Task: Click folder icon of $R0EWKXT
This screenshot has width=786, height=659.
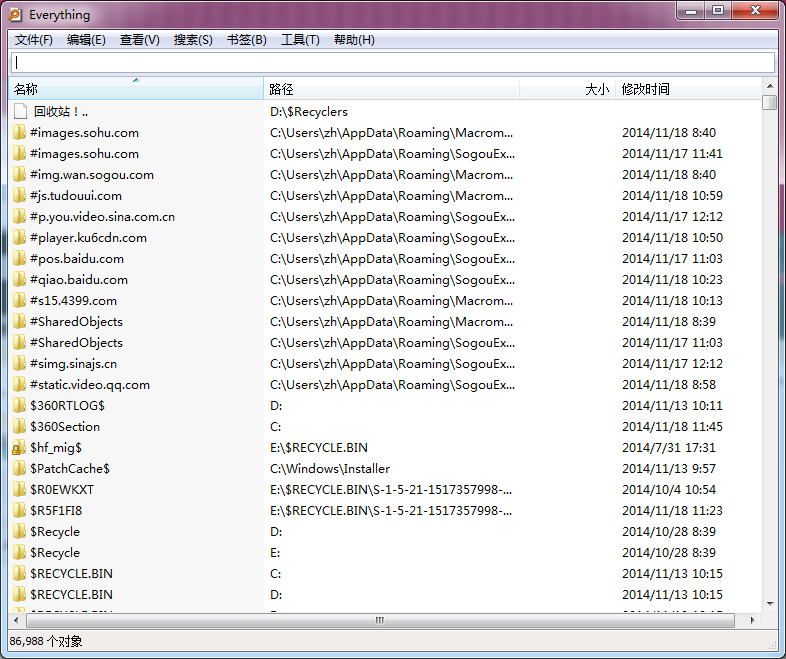Action: (19, 490)
